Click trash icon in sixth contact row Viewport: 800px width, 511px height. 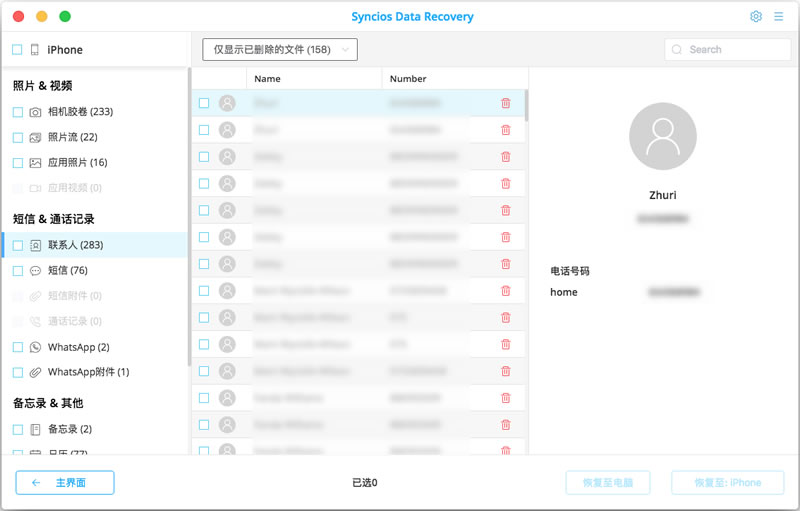coord(506,237)
